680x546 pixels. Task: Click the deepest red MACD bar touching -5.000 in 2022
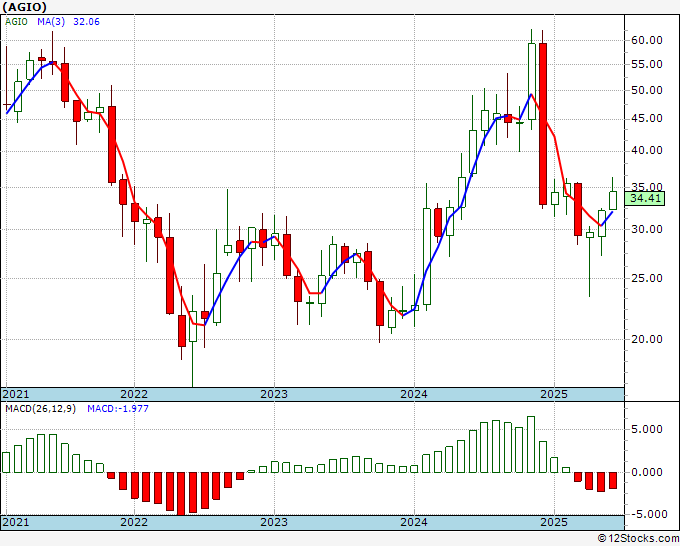181,494
